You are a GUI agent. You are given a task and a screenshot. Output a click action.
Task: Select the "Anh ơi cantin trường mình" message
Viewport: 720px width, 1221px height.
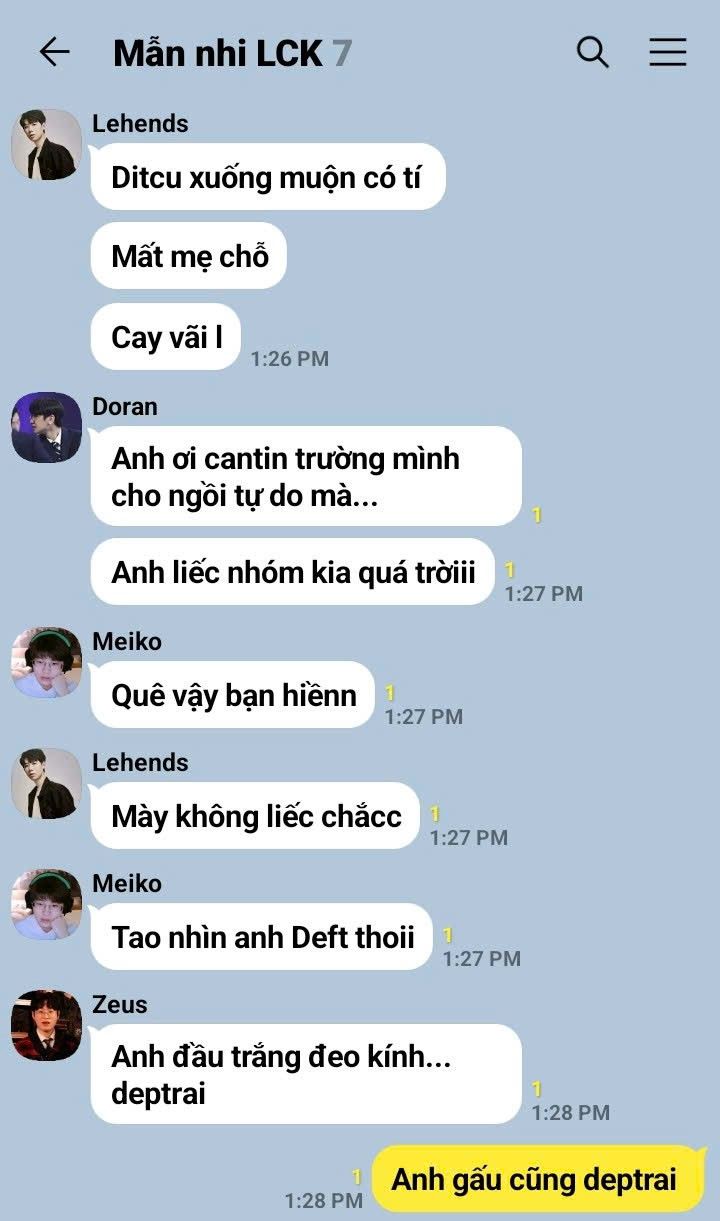click(306, 476)
